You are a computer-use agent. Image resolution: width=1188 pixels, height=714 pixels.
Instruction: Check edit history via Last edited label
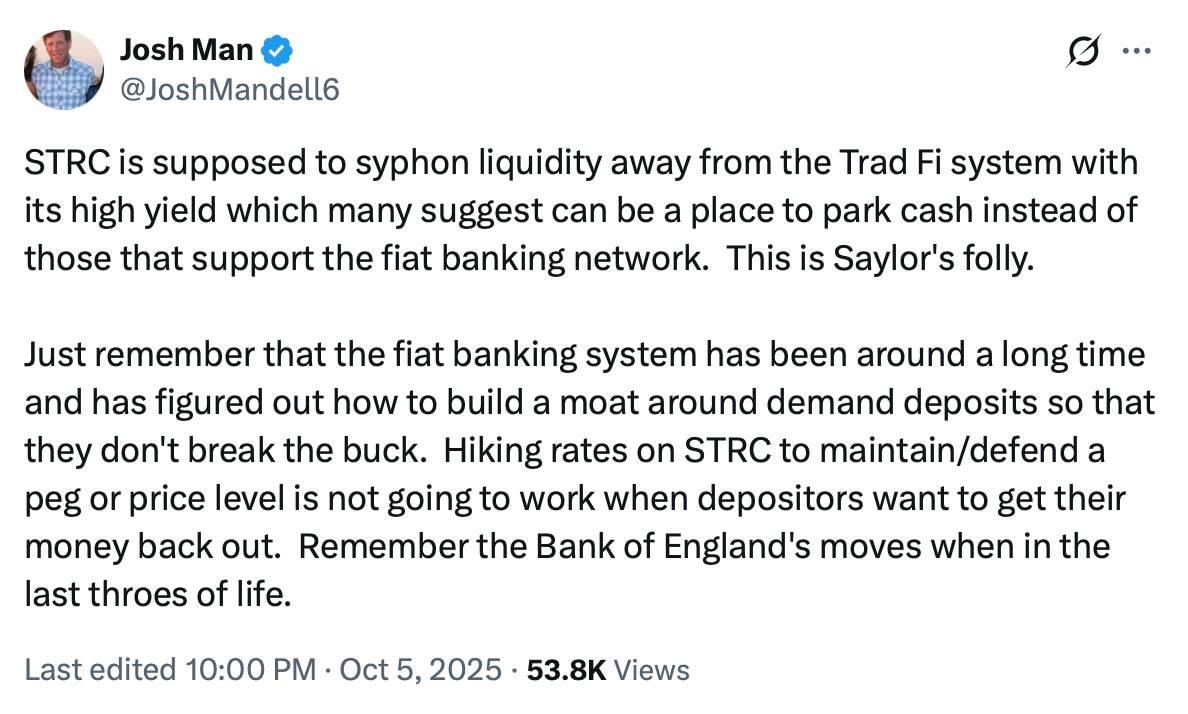(x=103, y=670)
